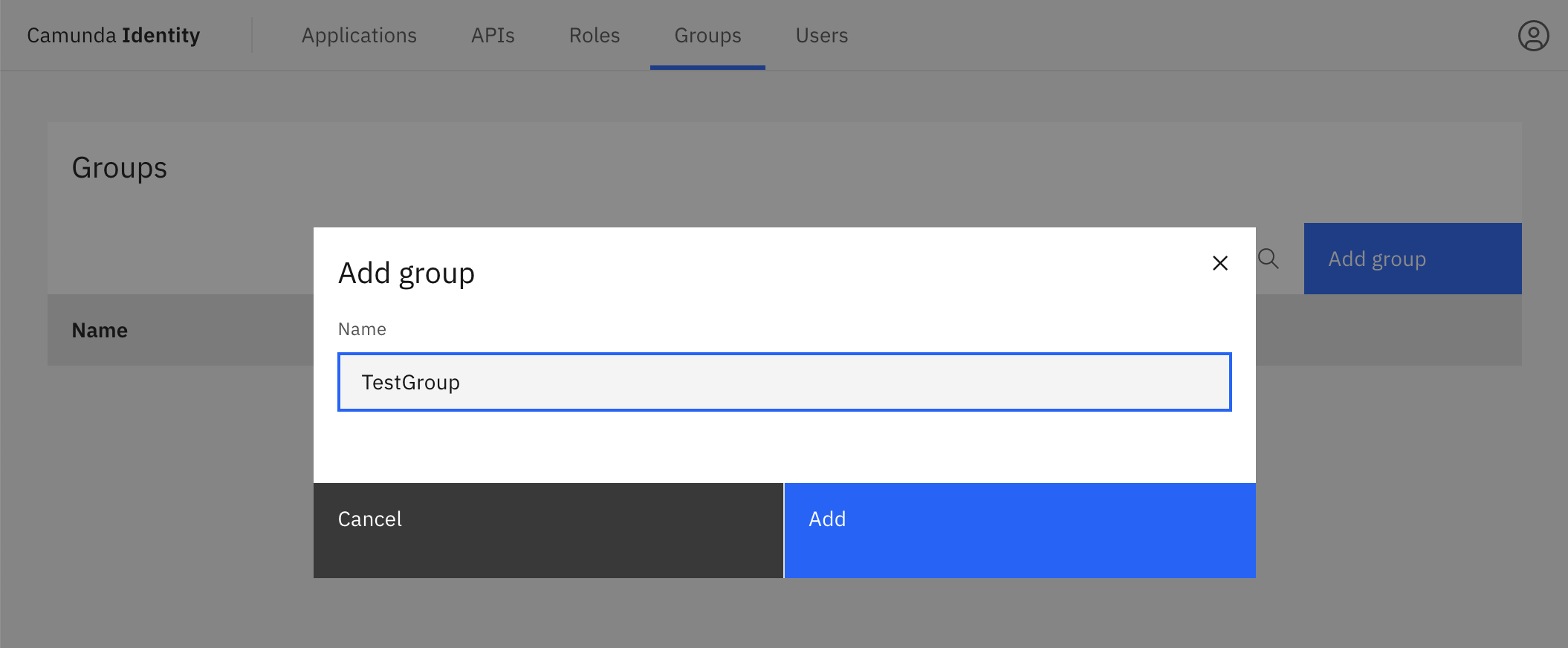Go to the Roles tab
The image size is (1568, 648).
[x=595, y=36]
